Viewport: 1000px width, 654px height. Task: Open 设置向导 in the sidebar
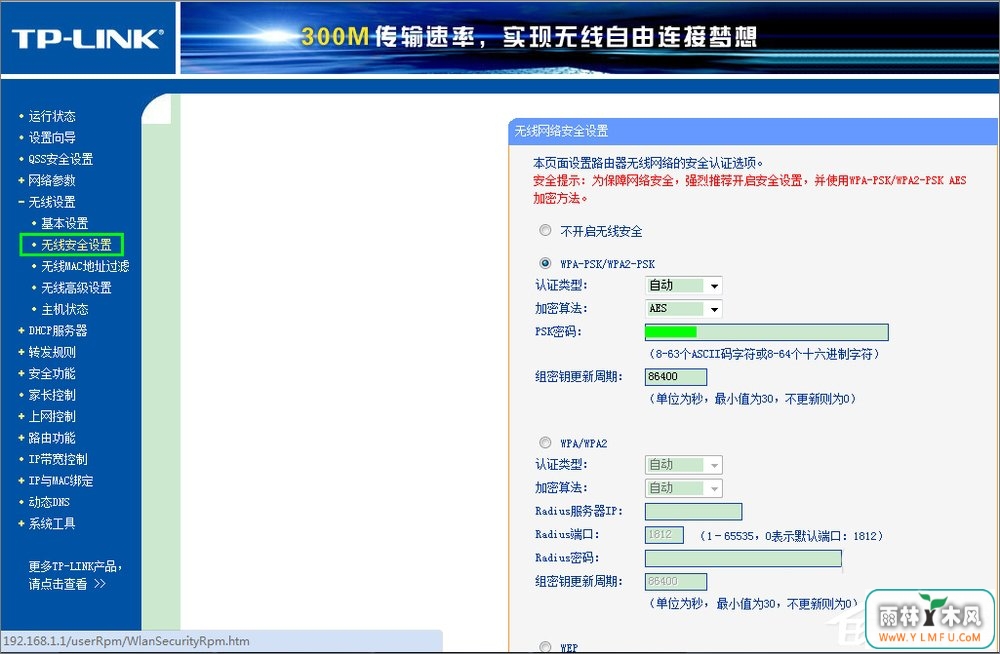click(x=52, y=137)
